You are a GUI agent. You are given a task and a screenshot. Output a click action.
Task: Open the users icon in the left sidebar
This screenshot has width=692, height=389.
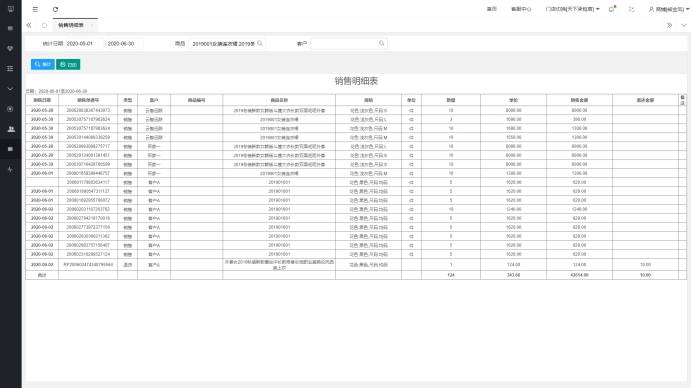pyautogui.click(x=11, y=129)
